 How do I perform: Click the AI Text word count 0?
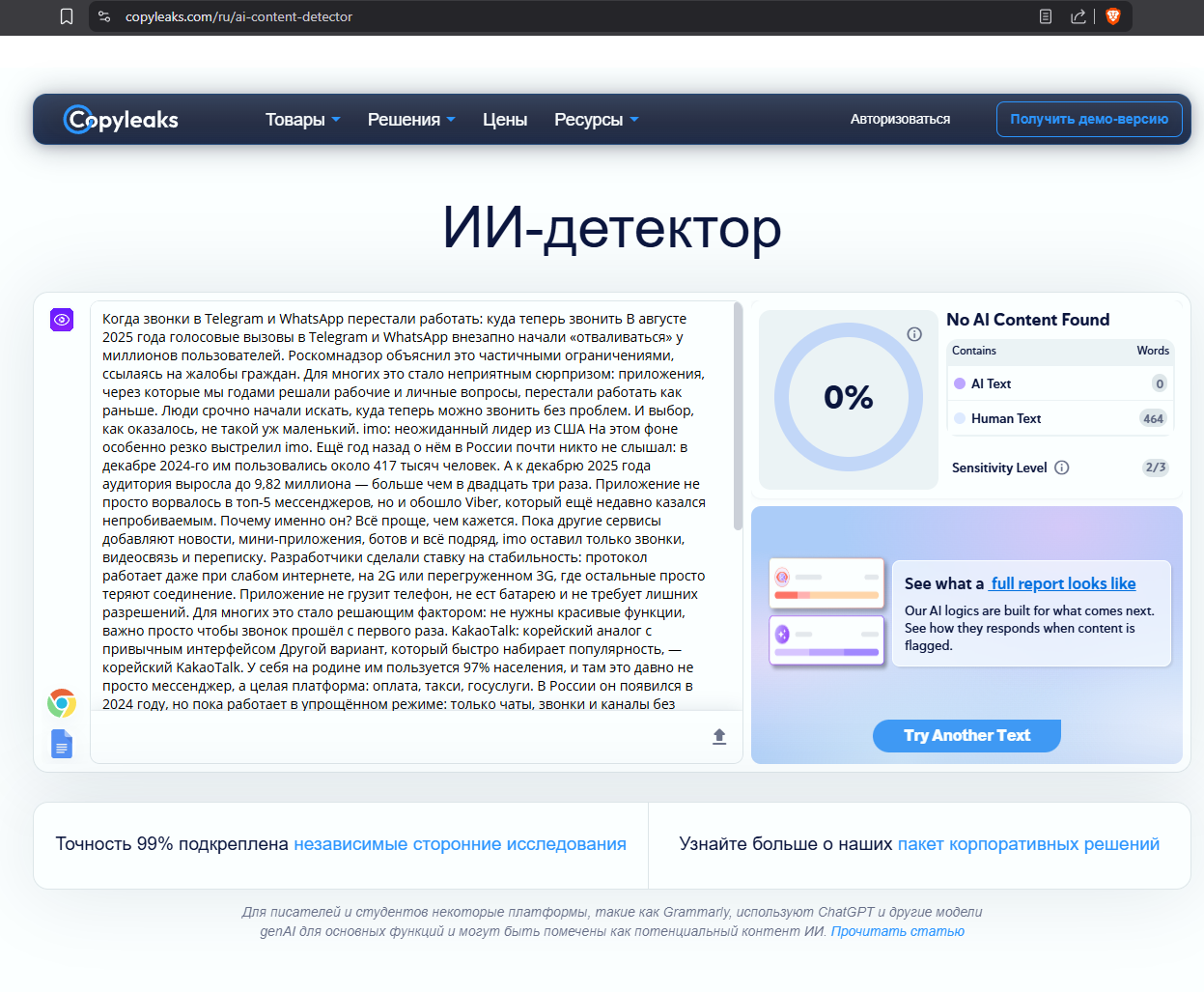[x=1160, y=383]
